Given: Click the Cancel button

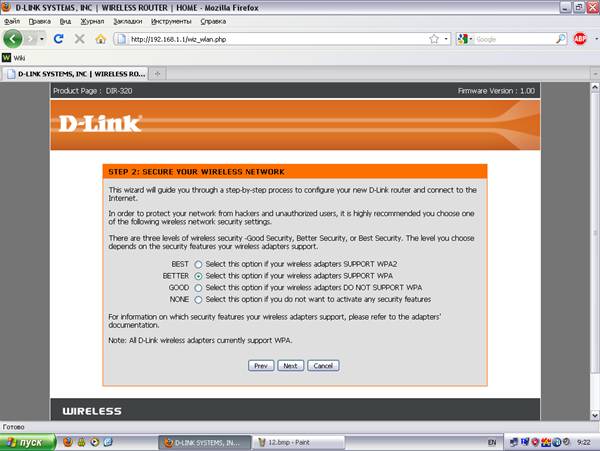Looking at the screenshot, I should coord(323,366).
